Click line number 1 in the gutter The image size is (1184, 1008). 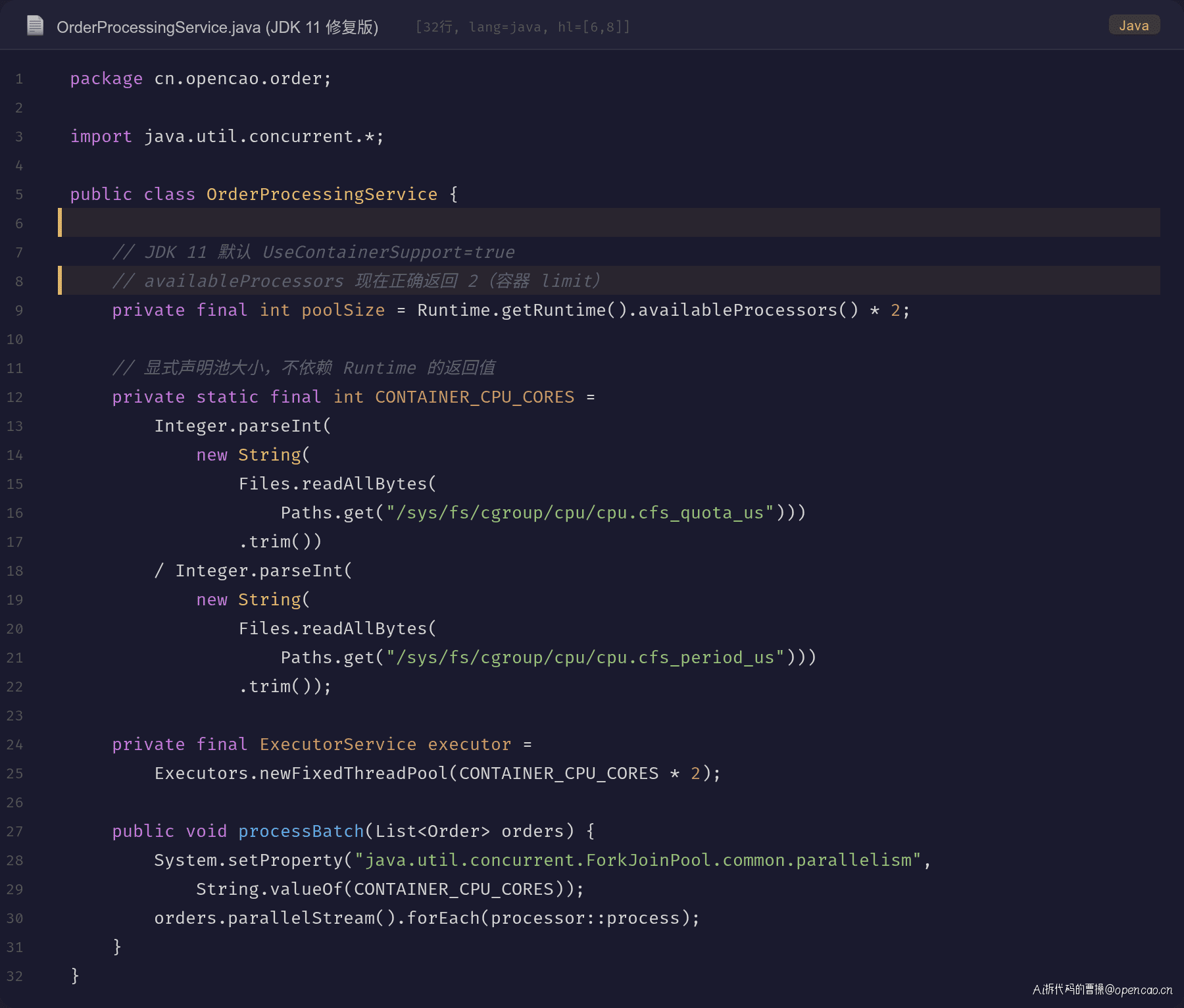19,79
